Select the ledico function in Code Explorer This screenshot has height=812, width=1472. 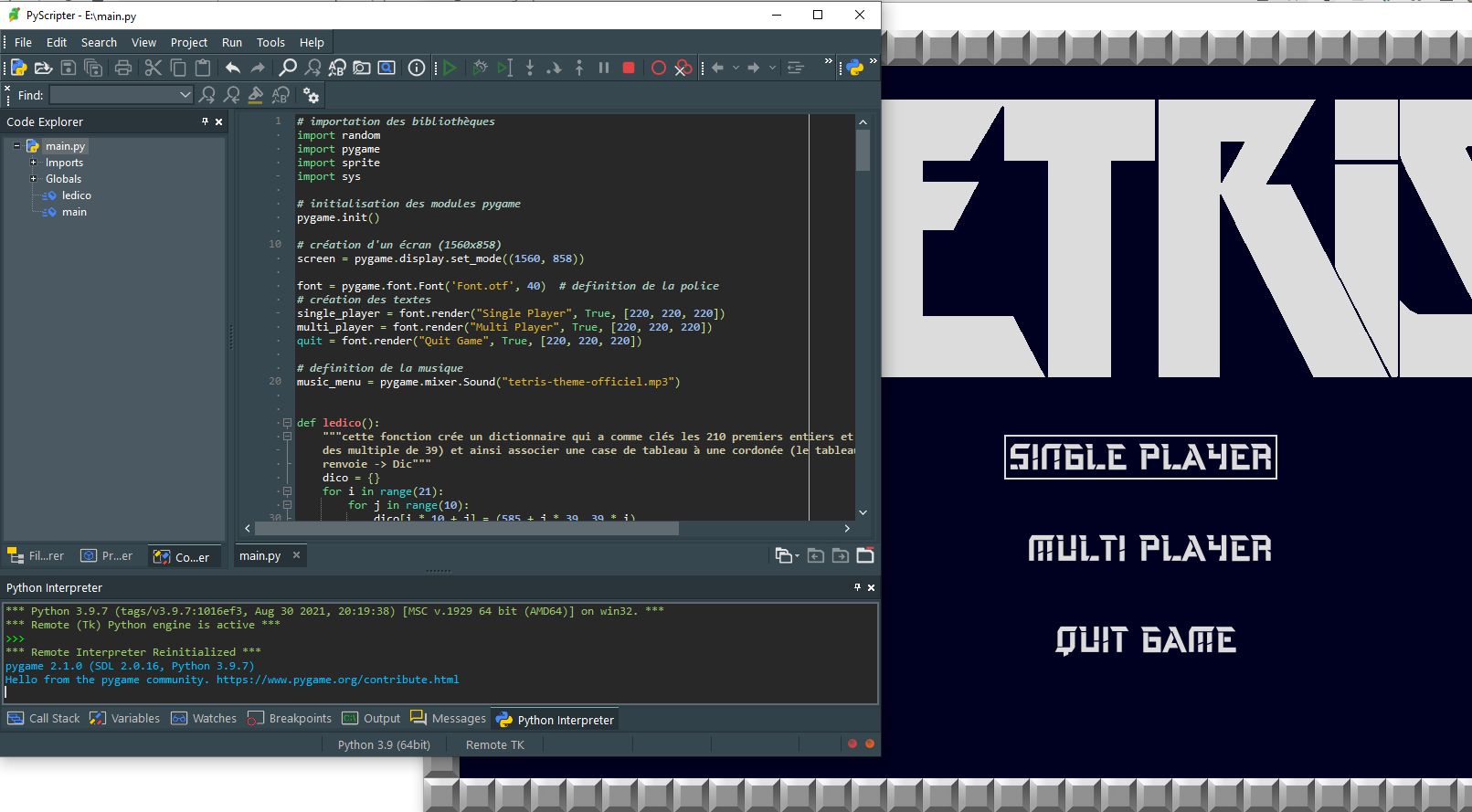tap(76, 195)
